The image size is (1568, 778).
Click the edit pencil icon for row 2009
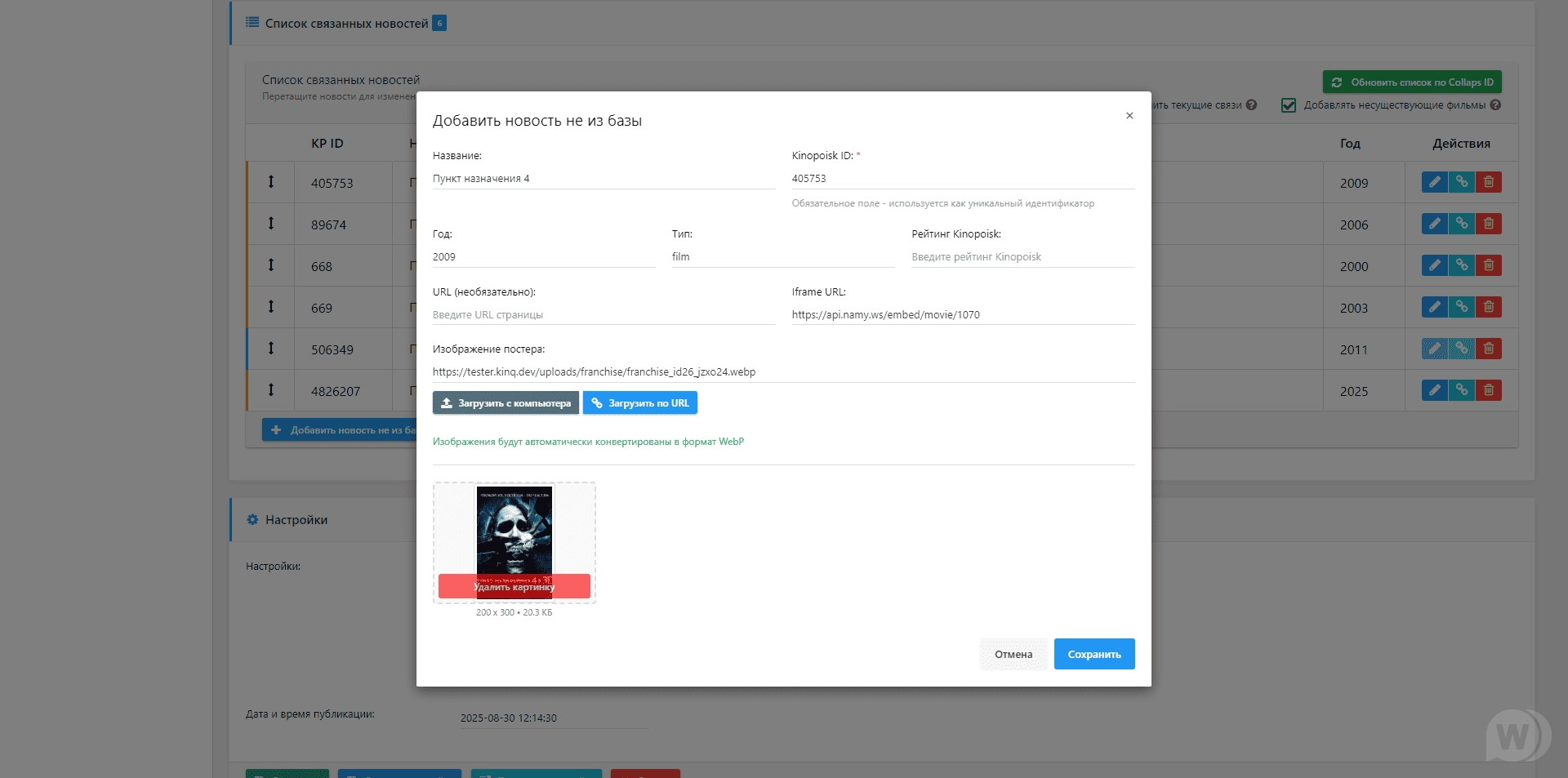(x=1434, y=182)
